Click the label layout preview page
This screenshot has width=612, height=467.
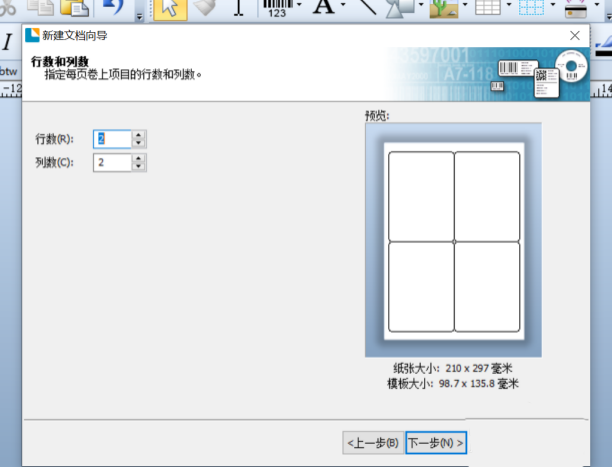(x=454, y=241)
